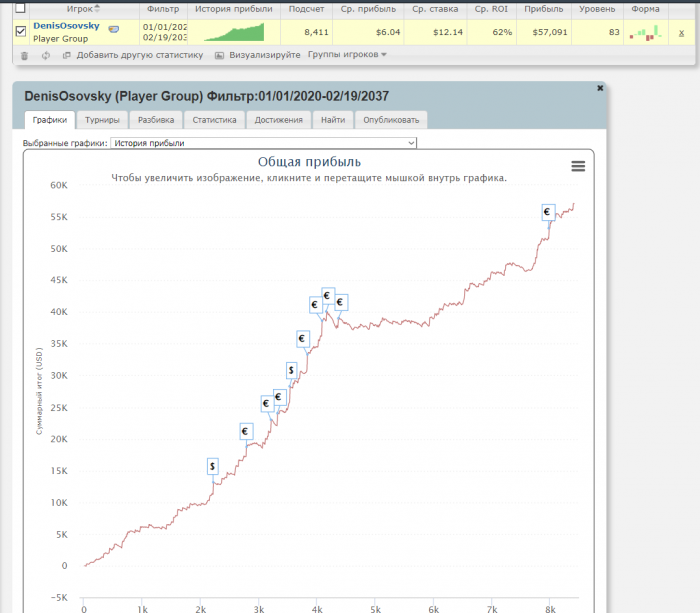The width and height of the screenshot is (700, 613).
Task: Click the Форма mini bar chart icon
Action: [x=645, y=32]
